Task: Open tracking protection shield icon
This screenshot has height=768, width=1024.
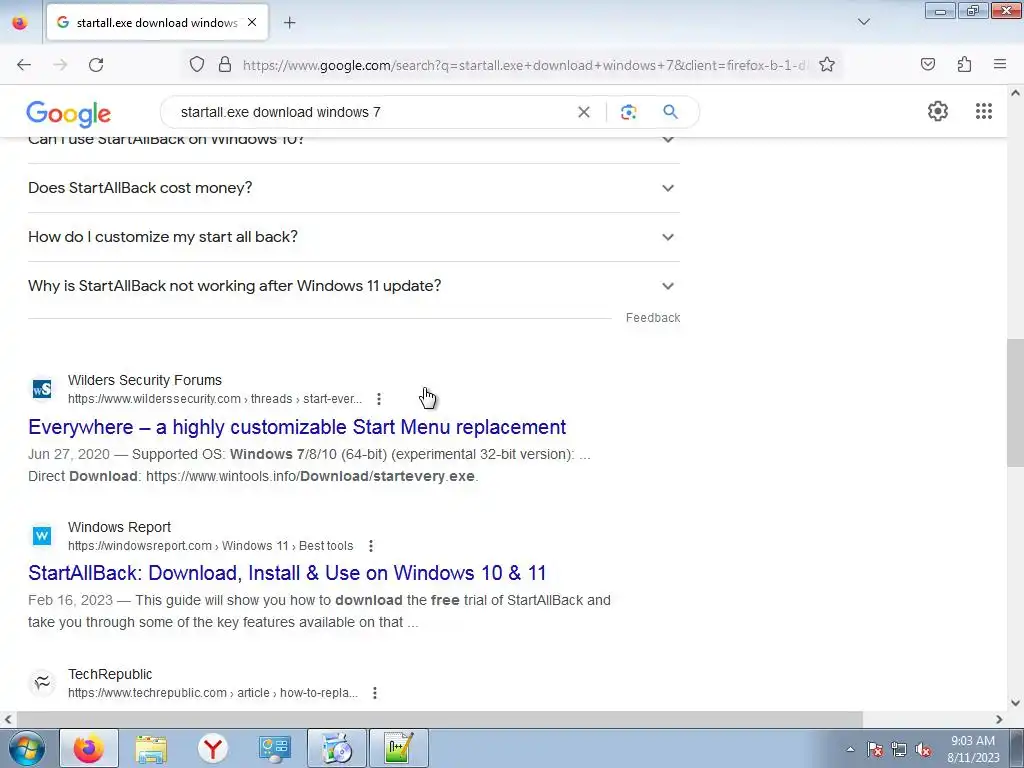Action: point(197,65)
